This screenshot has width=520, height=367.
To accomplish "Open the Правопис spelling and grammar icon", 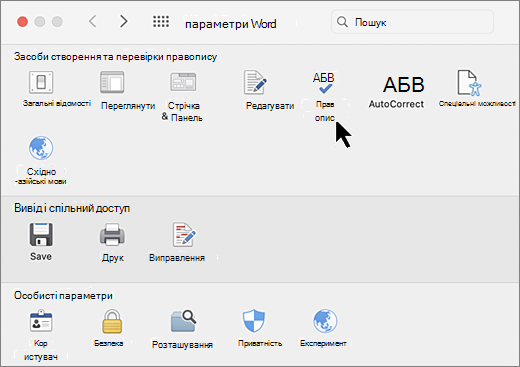I will [x=324, y=83].
